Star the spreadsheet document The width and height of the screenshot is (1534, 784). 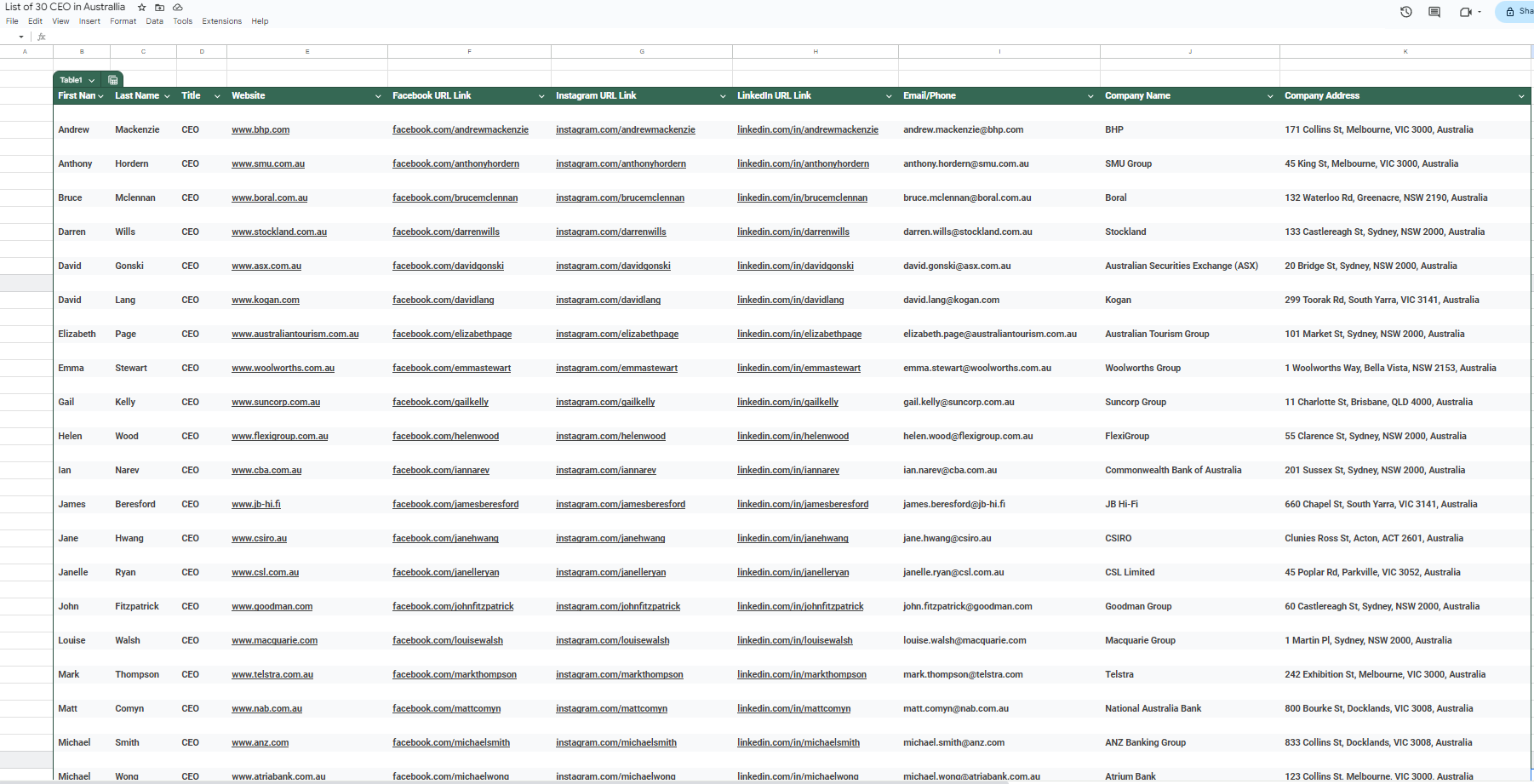pyautogui.click(x=142, y=7)
